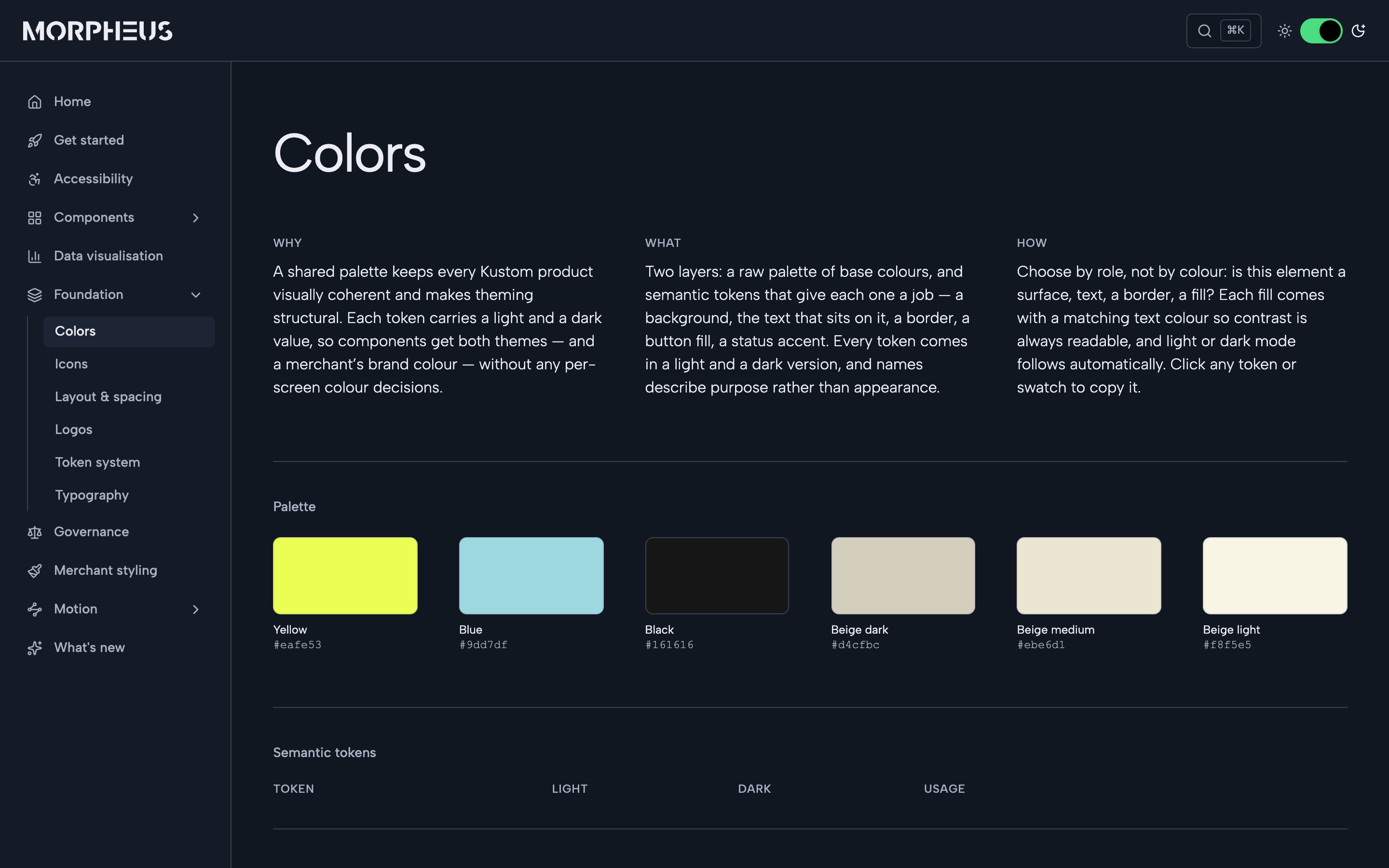Click the Home house icon in sidebar
This screenshot has width=1389, height=868.
pos(34,102)
